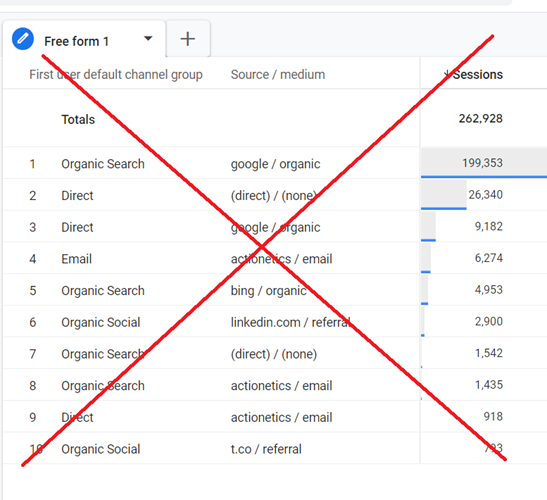Click row number 5
The width and height of the screenshot is (547, 500).
click(32, 291)
